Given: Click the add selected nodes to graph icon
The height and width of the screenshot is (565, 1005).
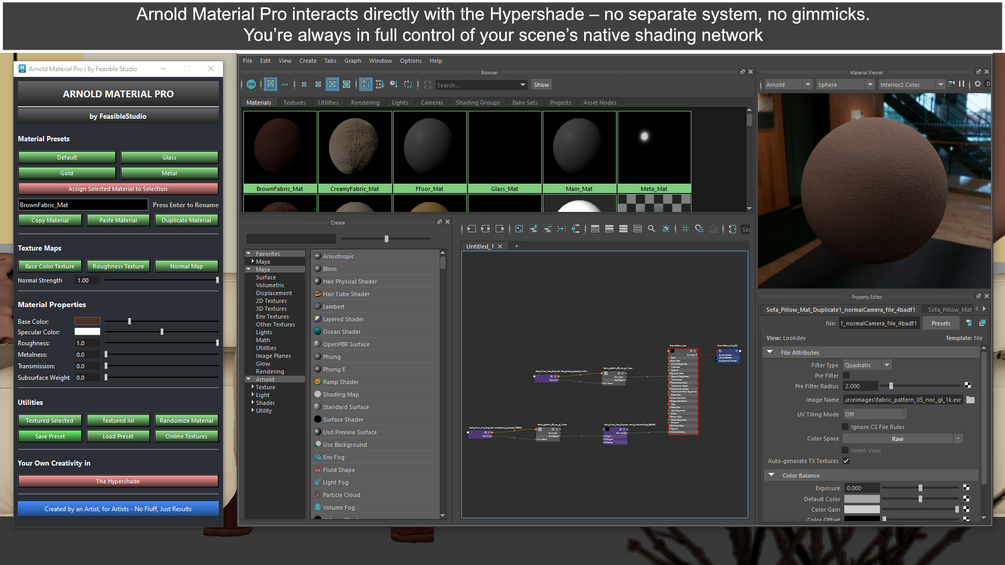Looking at the screenshot, I should (x=533, y=229).
